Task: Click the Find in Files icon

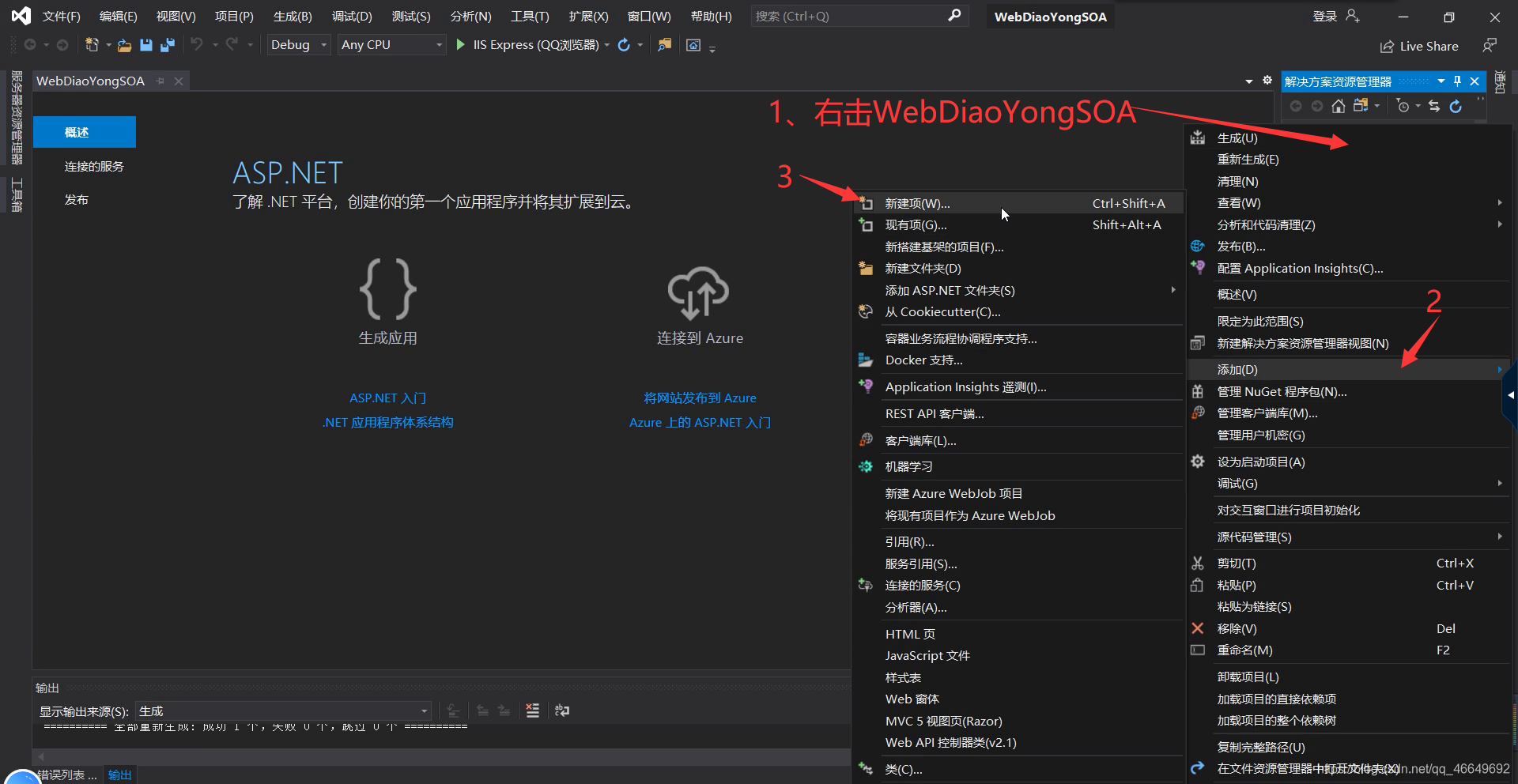Action: (x=664, y=45)
